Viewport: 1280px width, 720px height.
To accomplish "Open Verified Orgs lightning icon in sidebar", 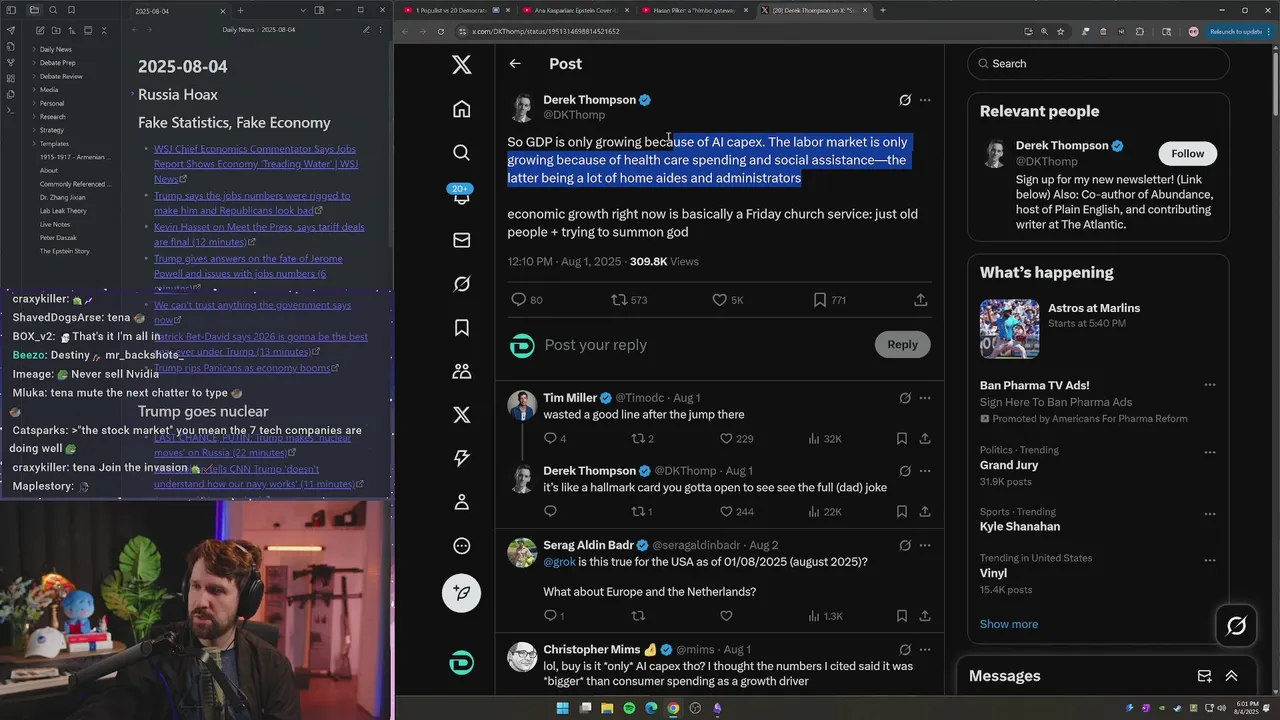I will click(x=461, y=458).
